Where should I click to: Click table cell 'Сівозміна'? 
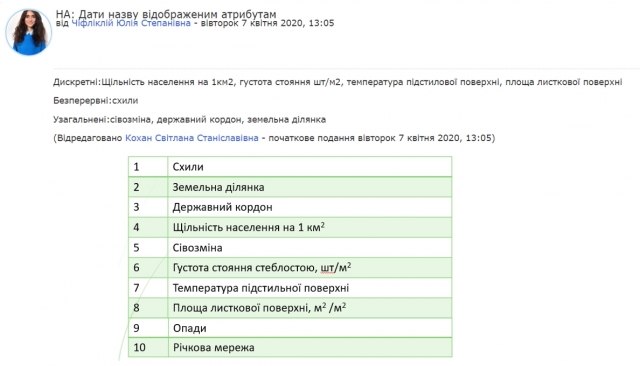point(310,247)
